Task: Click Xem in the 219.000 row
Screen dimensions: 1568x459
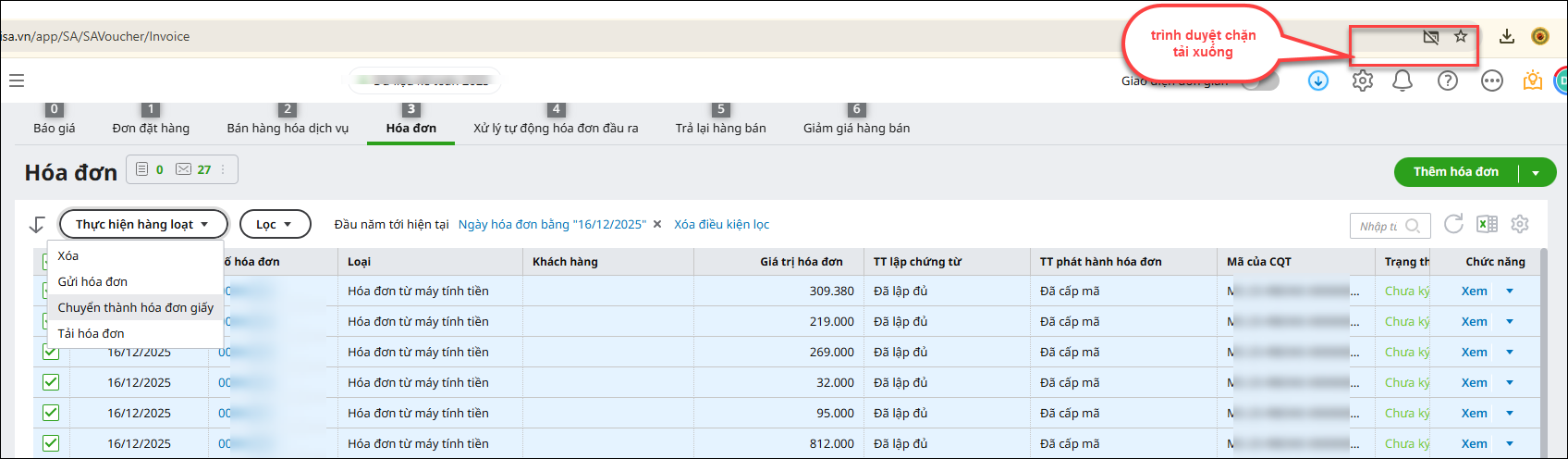Action: [x=1475, y=321]
